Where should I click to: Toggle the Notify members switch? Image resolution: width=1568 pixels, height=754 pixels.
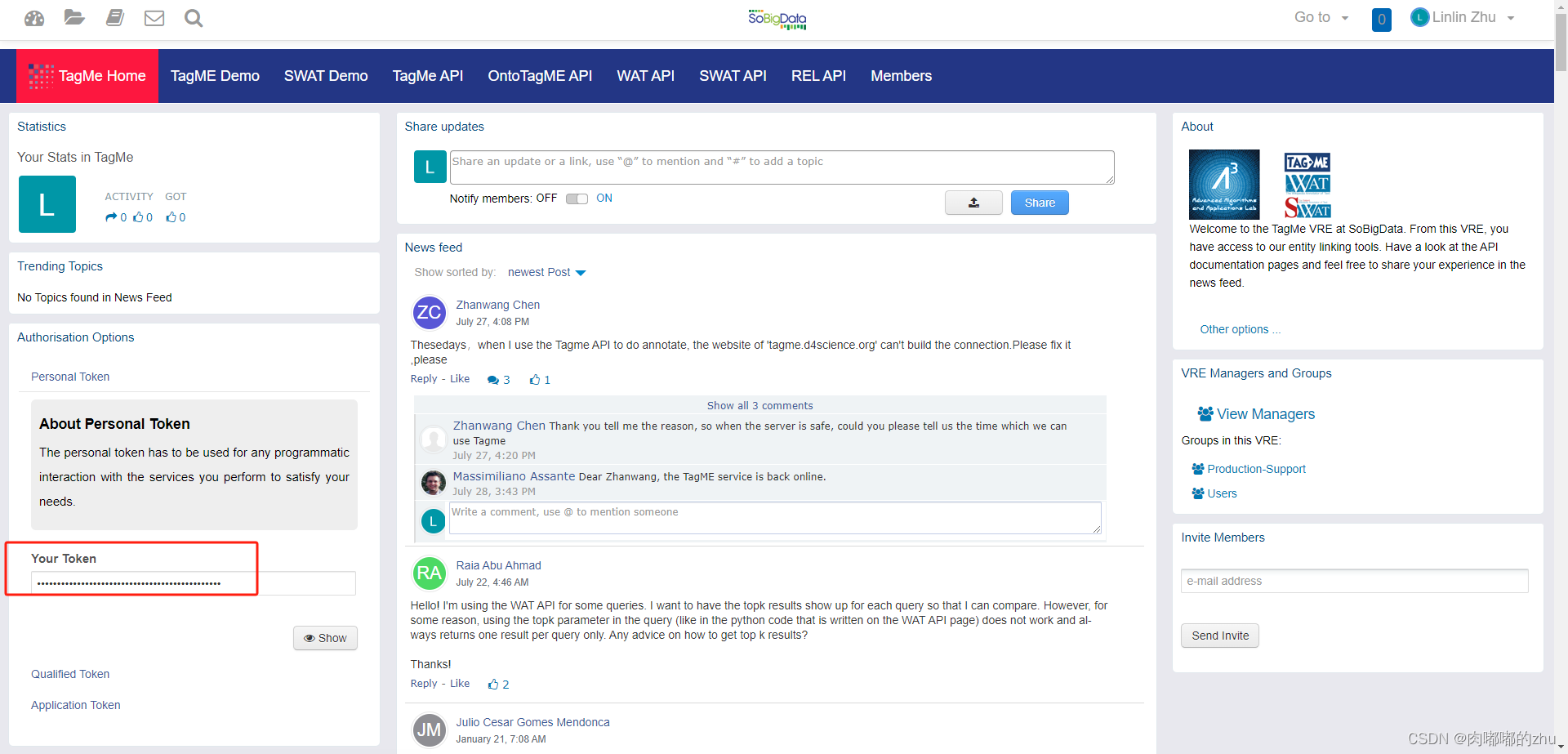click(x=577, y=199)
